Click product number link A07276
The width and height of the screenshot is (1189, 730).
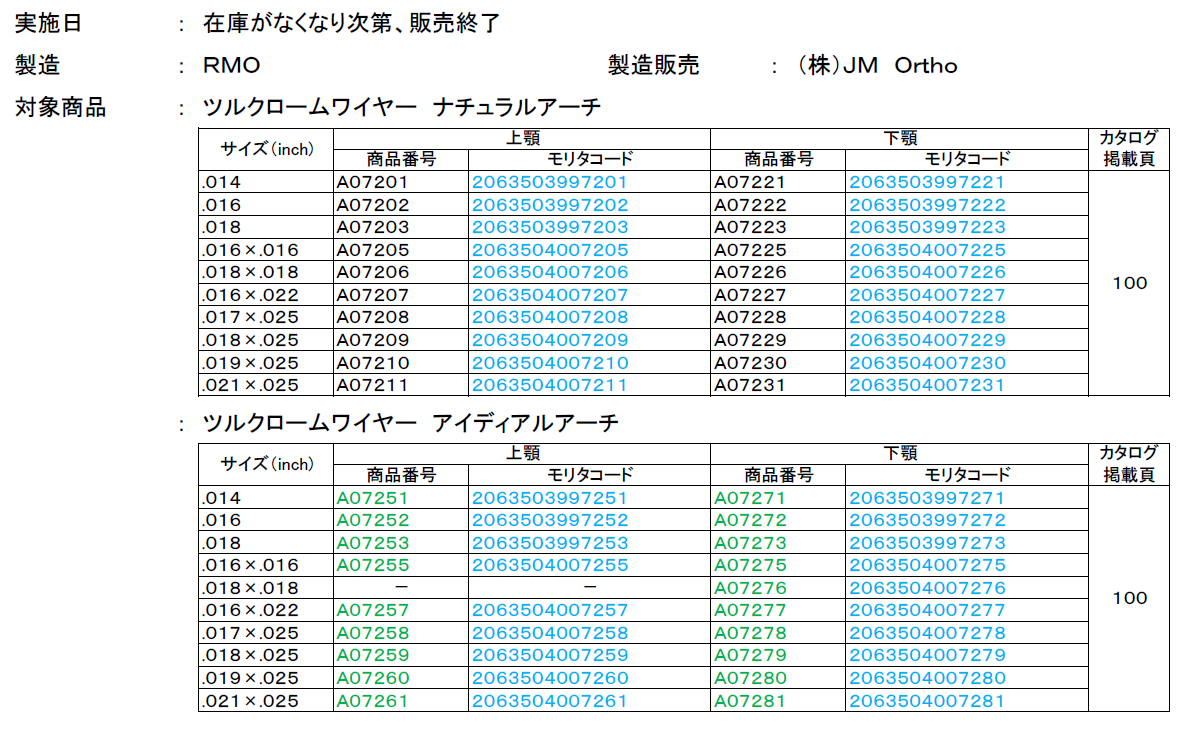[750, 588]
